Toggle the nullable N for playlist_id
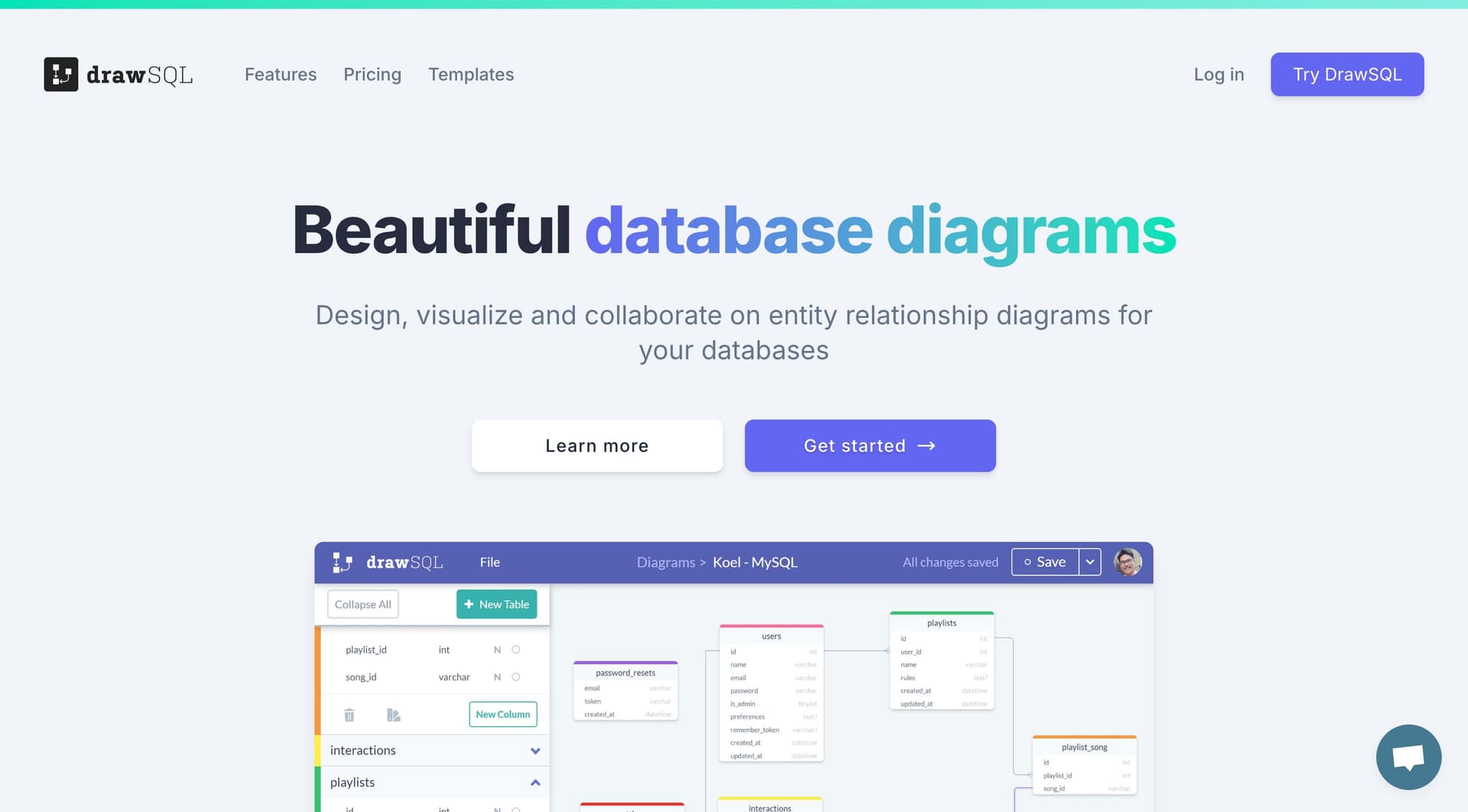1468x812 pixels. coord(497,650)
